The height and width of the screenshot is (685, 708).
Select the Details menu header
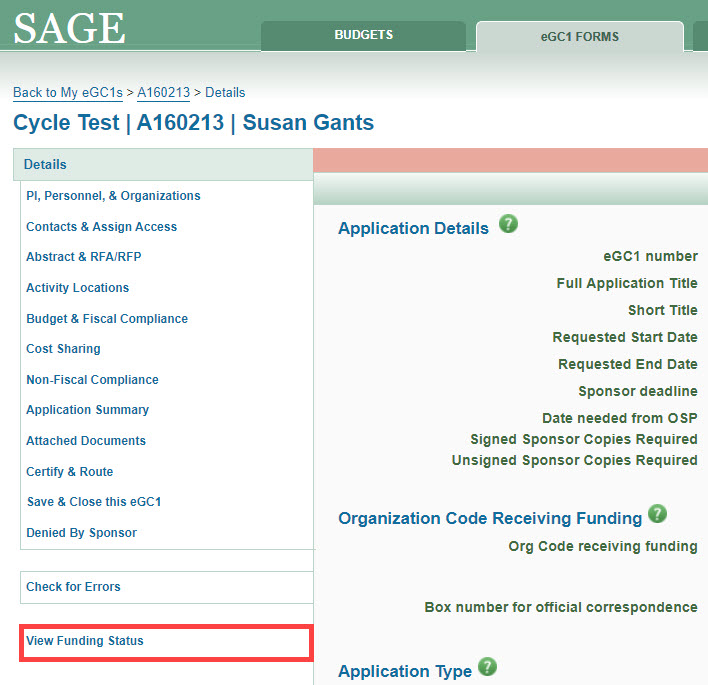click(163, 164)
